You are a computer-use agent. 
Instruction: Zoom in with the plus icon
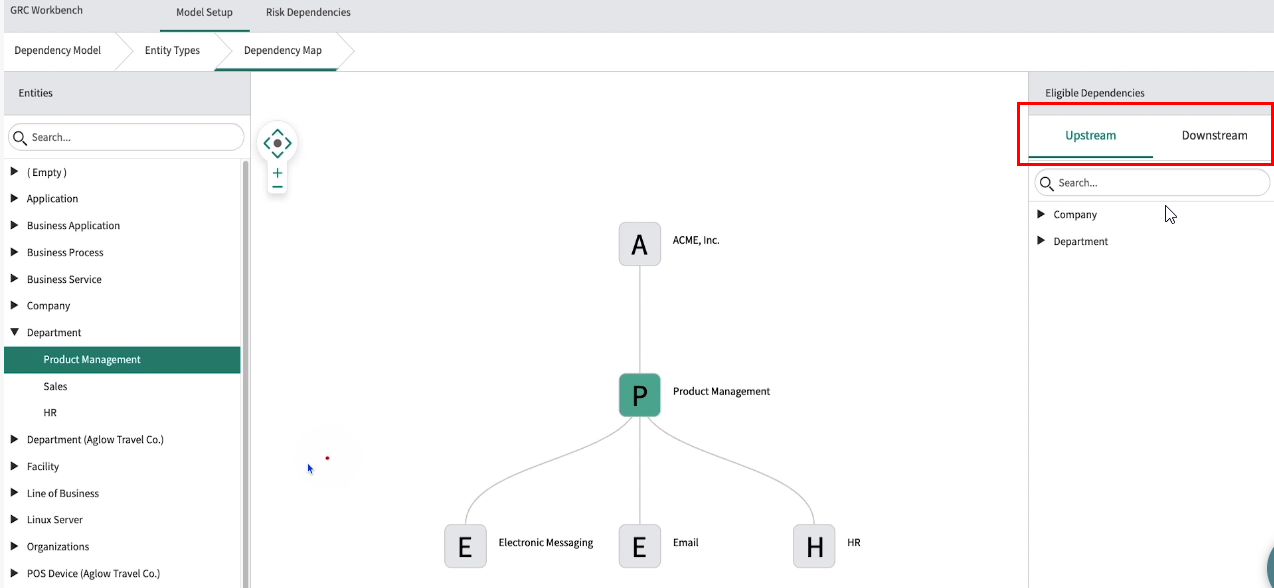277,173
